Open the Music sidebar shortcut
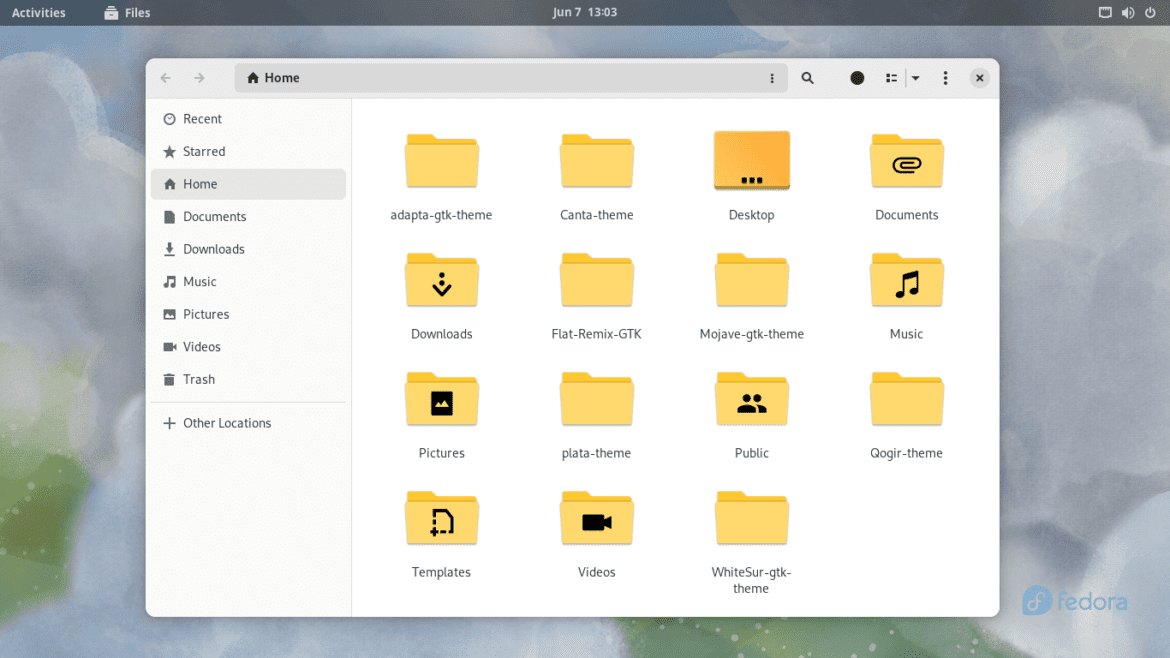Viewport: 1170px width, 658px height. [x=199, y=281]
